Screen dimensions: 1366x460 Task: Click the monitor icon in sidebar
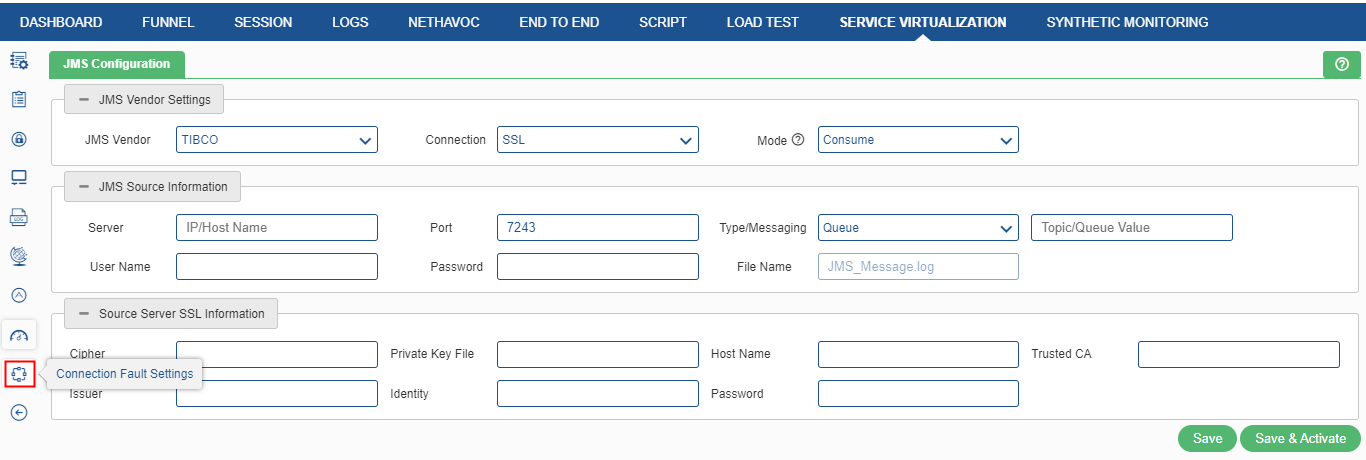(18, 178)
